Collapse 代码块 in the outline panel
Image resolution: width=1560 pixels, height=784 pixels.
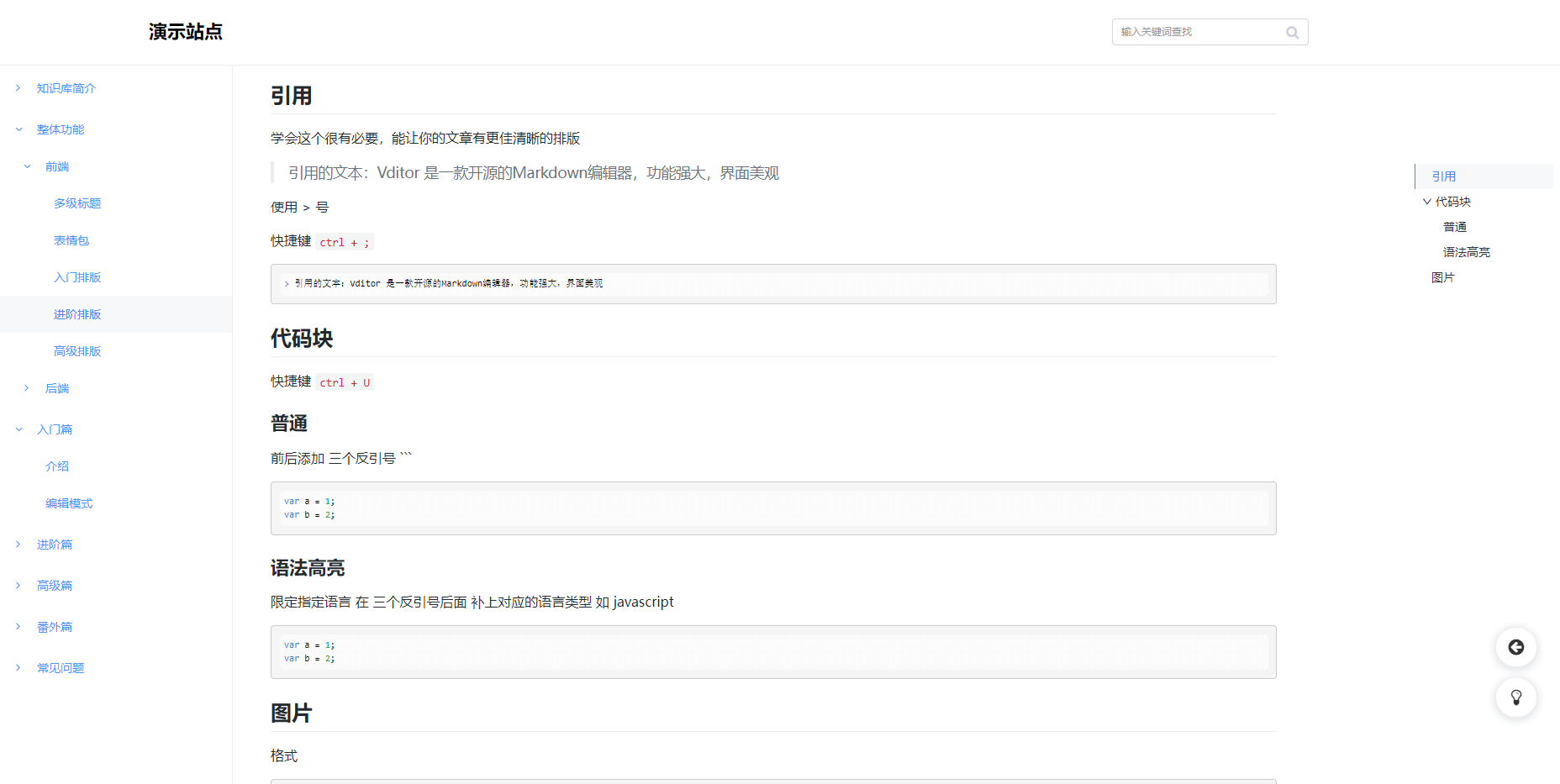click(1426, 202)
